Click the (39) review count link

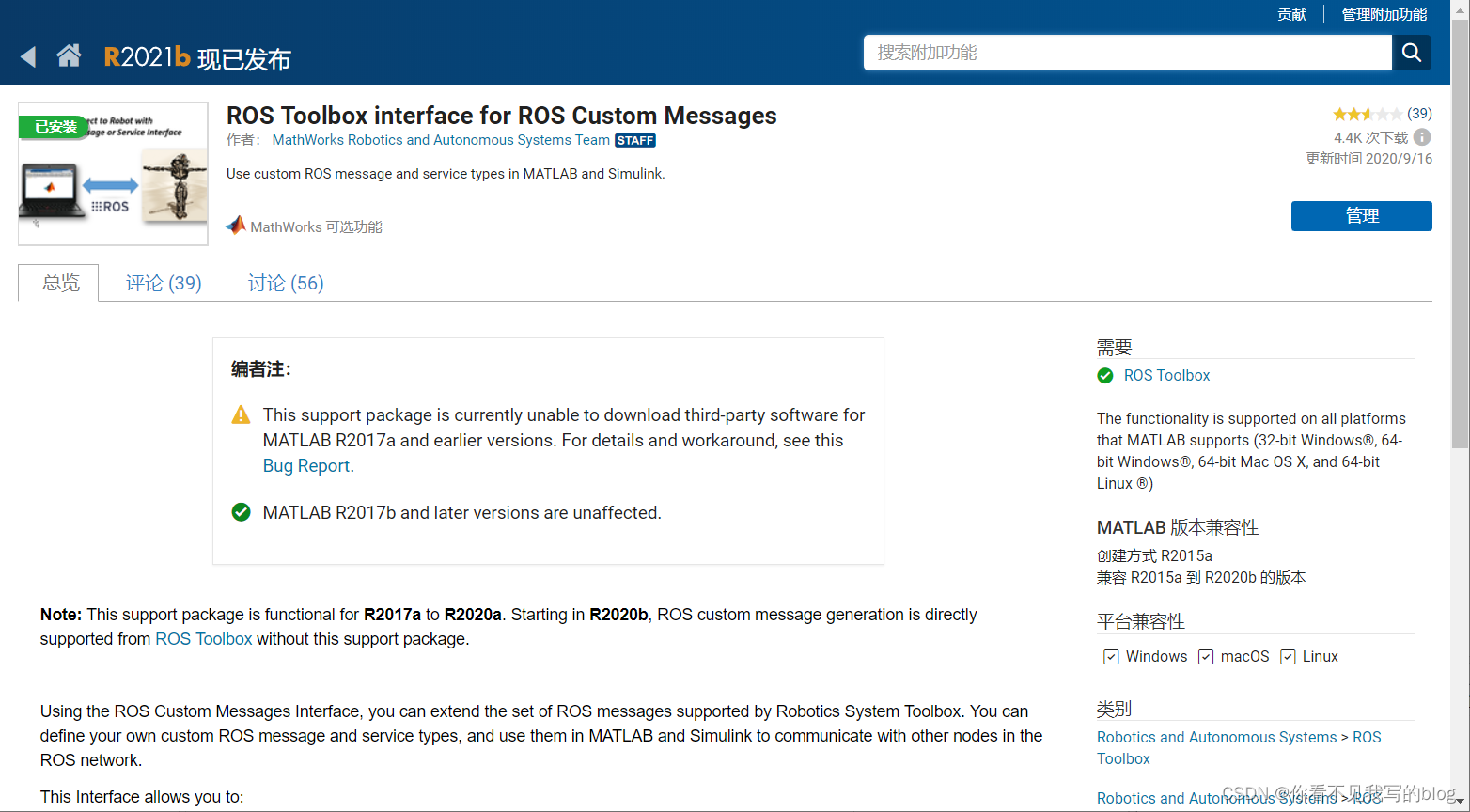coord(1419,114)
